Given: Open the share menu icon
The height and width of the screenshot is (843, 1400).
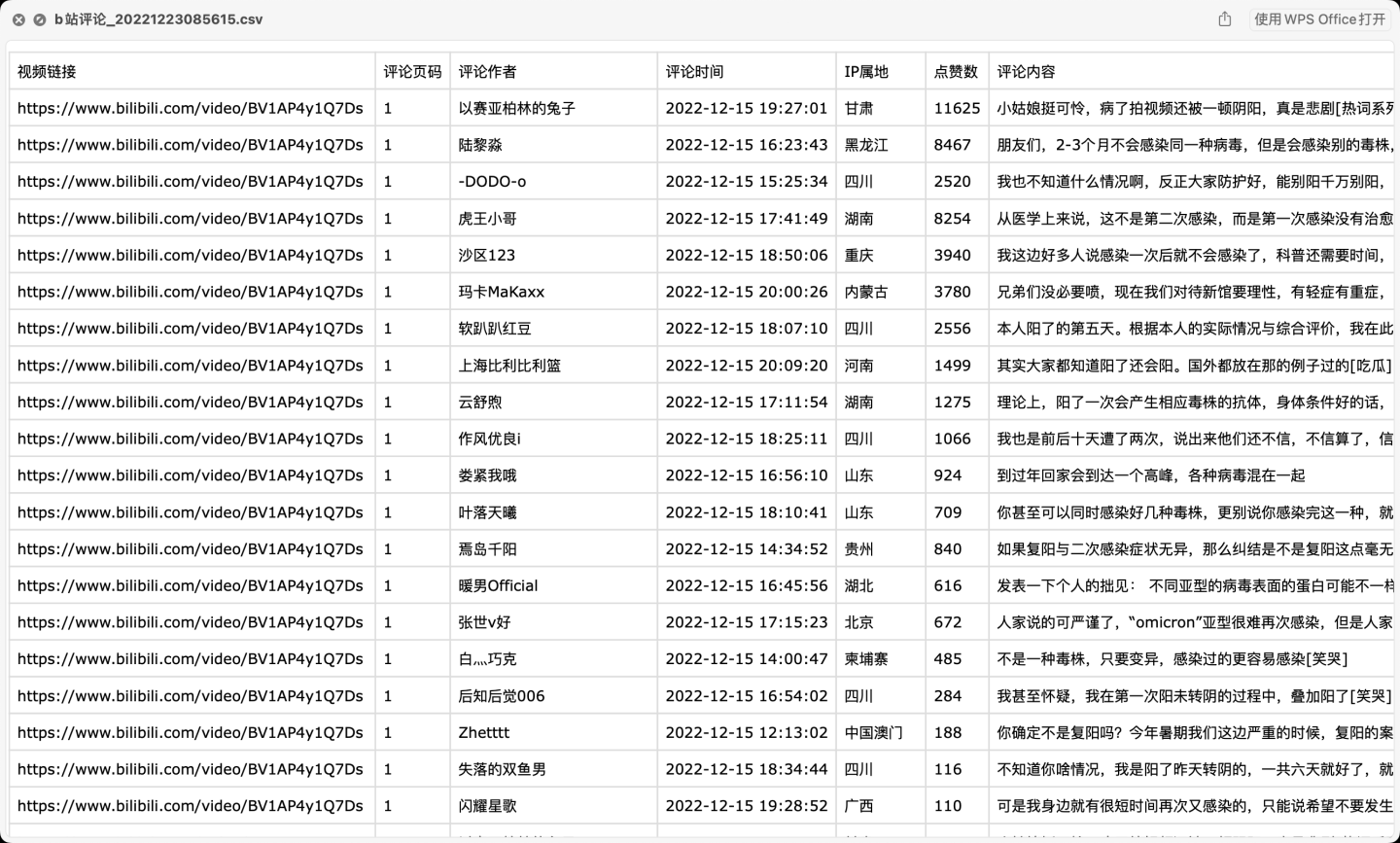Looking at the screenshot, I should tap(1225, 19).
